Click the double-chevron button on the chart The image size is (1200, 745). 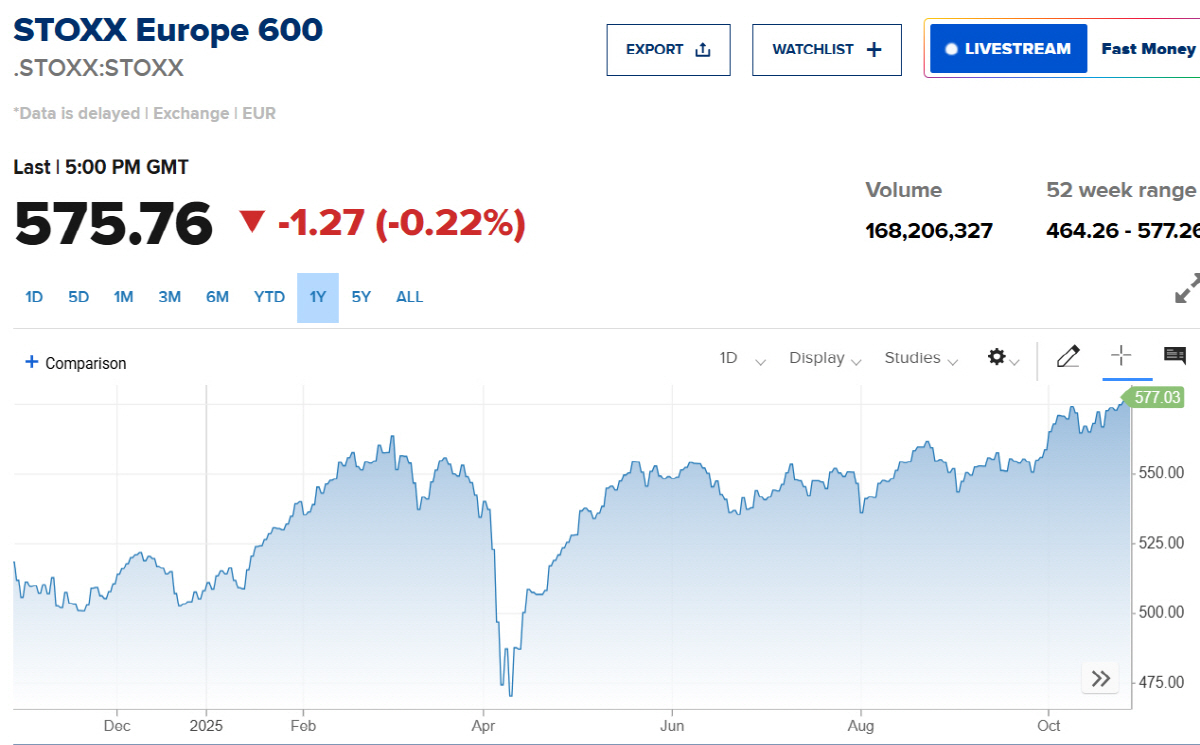tap(1100, 678)
